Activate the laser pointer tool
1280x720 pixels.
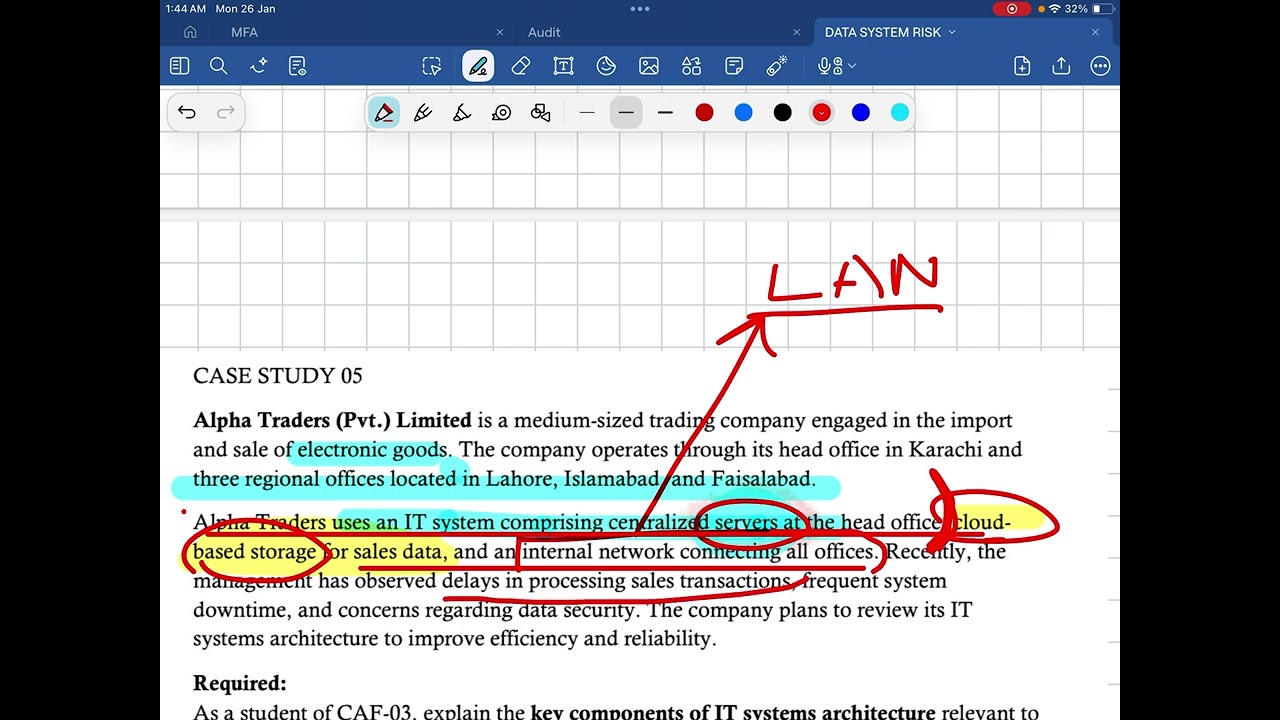[777, 66]
